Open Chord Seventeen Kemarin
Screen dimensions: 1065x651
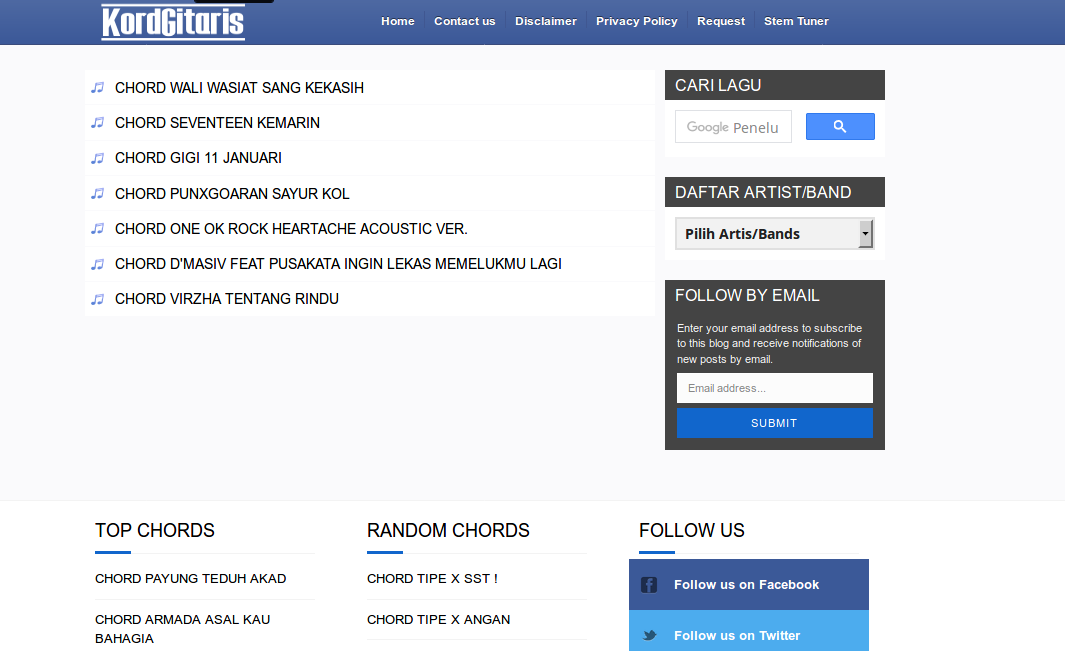point(217,122)
